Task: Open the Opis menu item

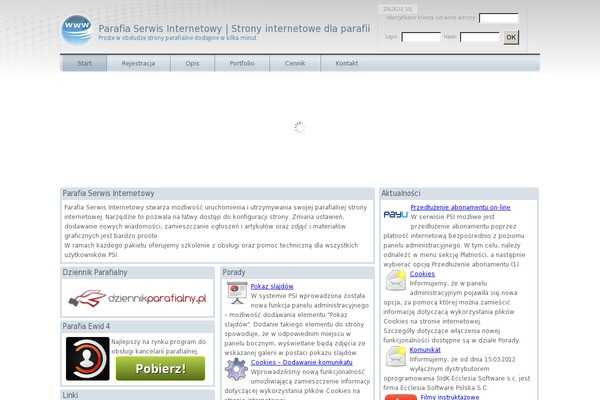Action: click(192, 63)
